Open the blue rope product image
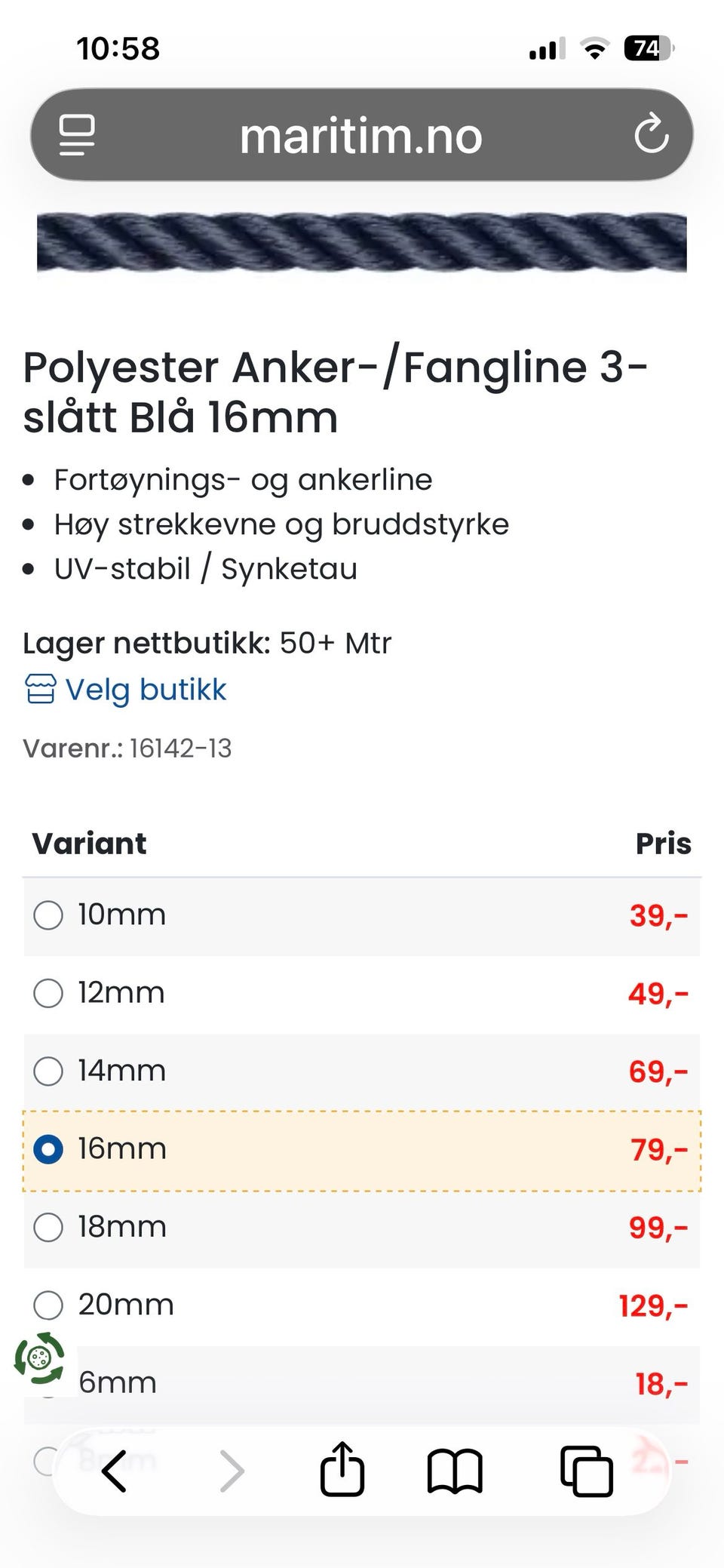This screenshot has width=724, height=1568. tap(362, 243)
